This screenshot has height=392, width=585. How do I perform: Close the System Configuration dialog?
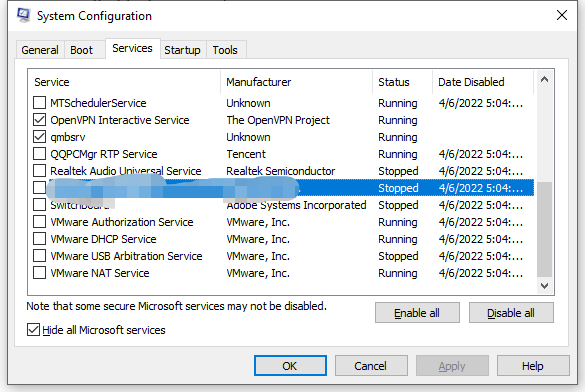pos(561,15)
